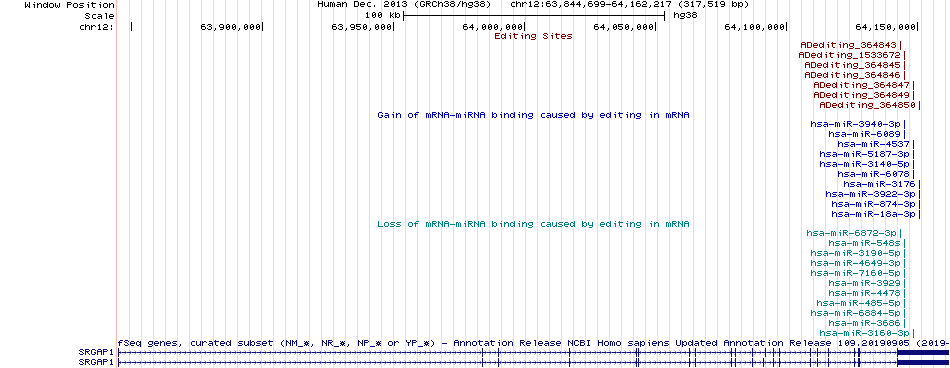950x368 pixels.
Task: Click the 64,000,000 ruler position
Action: [x=493, y=27]
